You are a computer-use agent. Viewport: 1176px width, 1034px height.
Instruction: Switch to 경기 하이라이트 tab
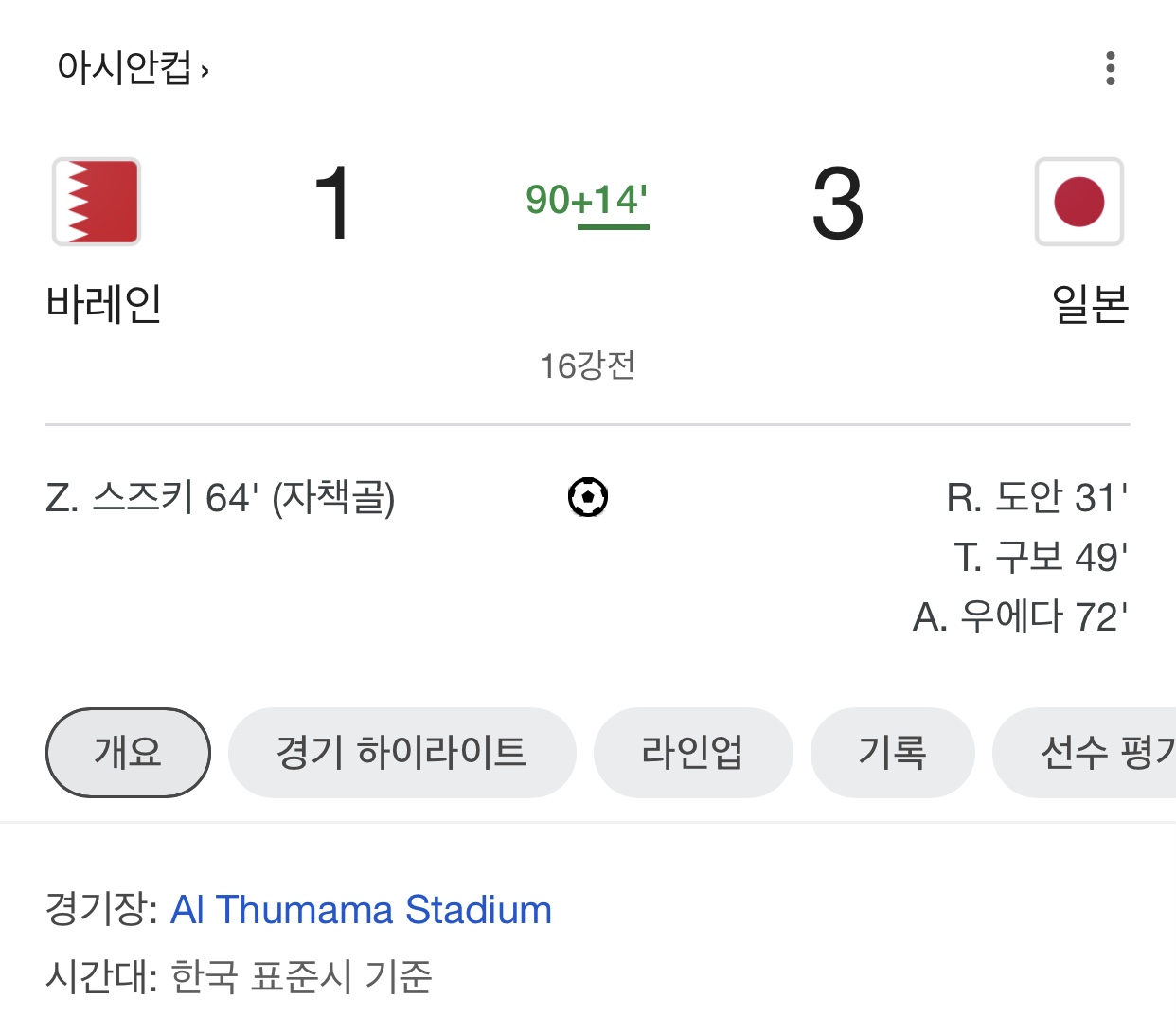coord(401,753)
